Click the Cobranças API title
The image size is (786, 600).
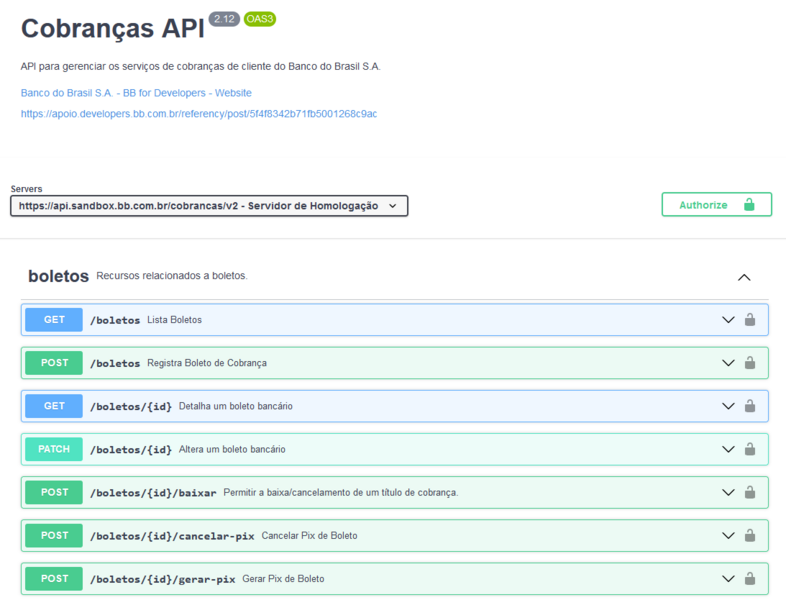click(x=113, y=28)
